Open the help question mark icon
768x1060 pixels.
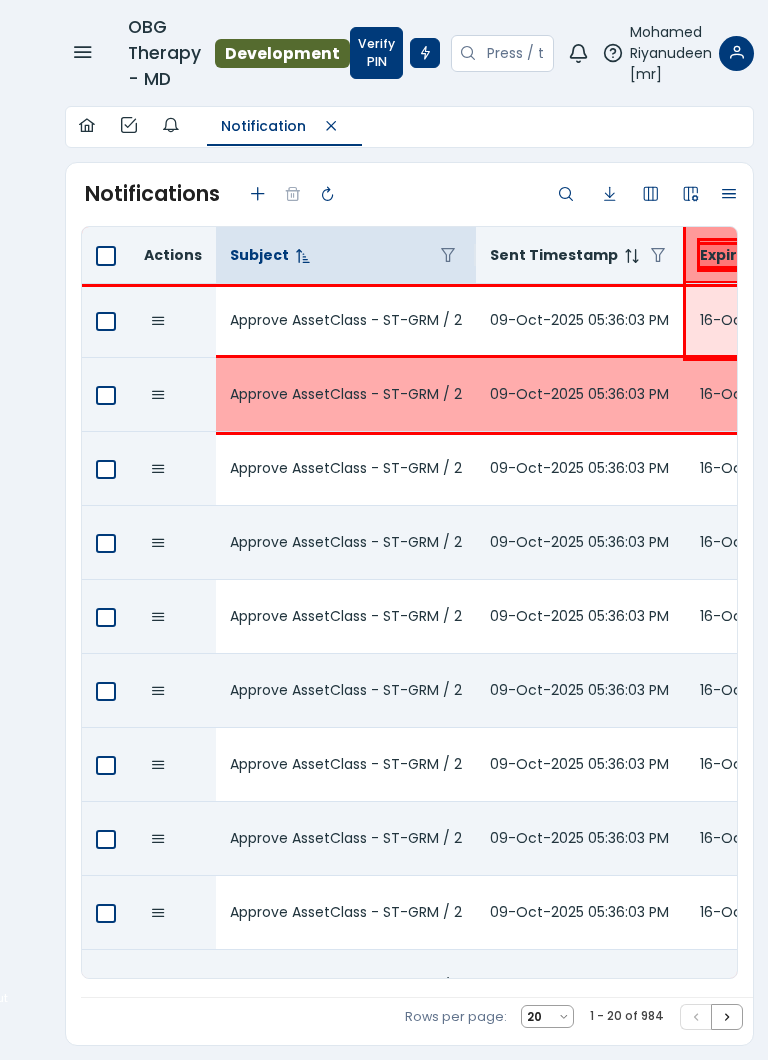tap(612, 53)
